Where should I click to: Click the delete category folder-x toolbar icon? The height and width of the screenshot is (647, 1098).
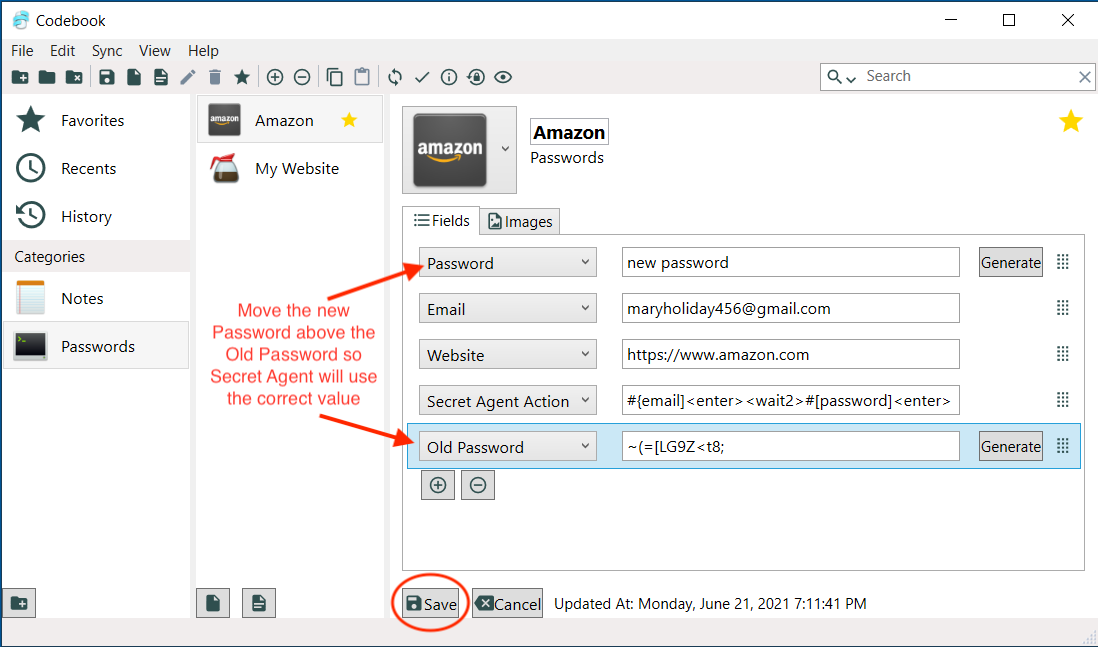tap(74, 77)
